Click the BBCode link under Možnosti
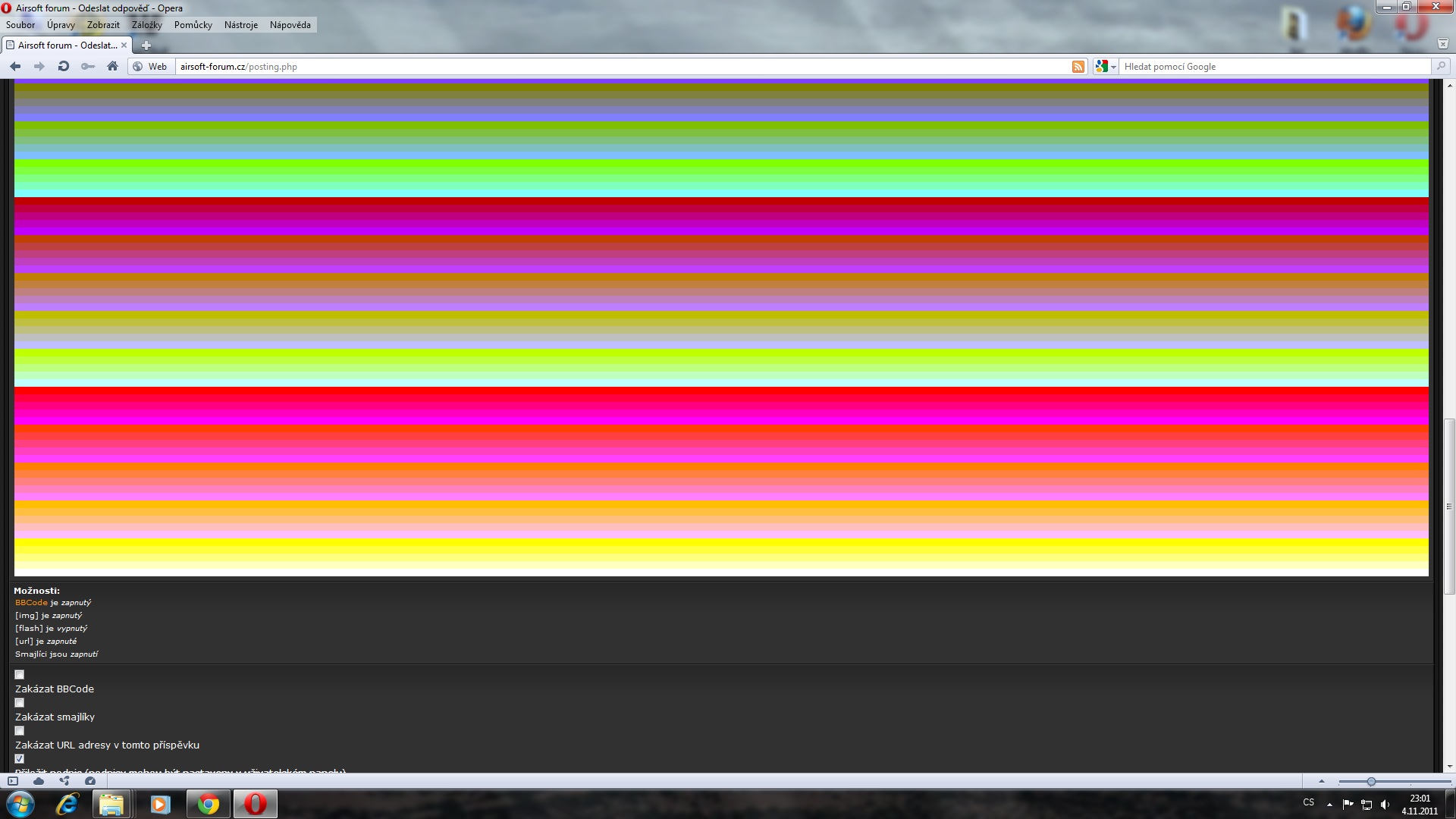 tap(31, 603)
